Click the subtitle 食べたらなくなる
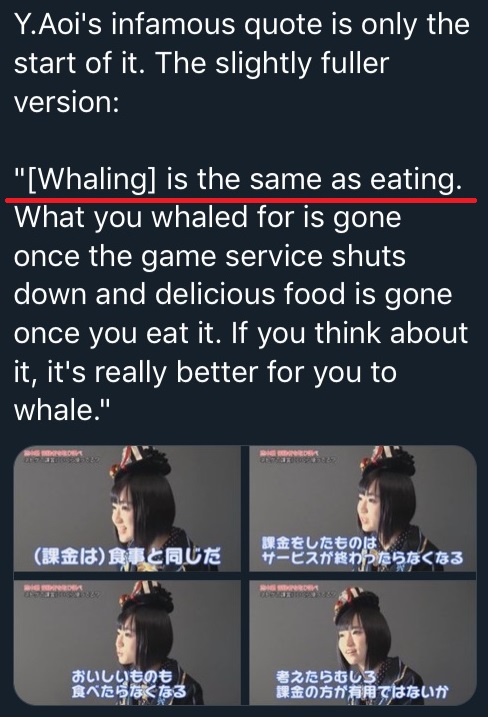The image size is (488, 717). click(x=129, y=690)
